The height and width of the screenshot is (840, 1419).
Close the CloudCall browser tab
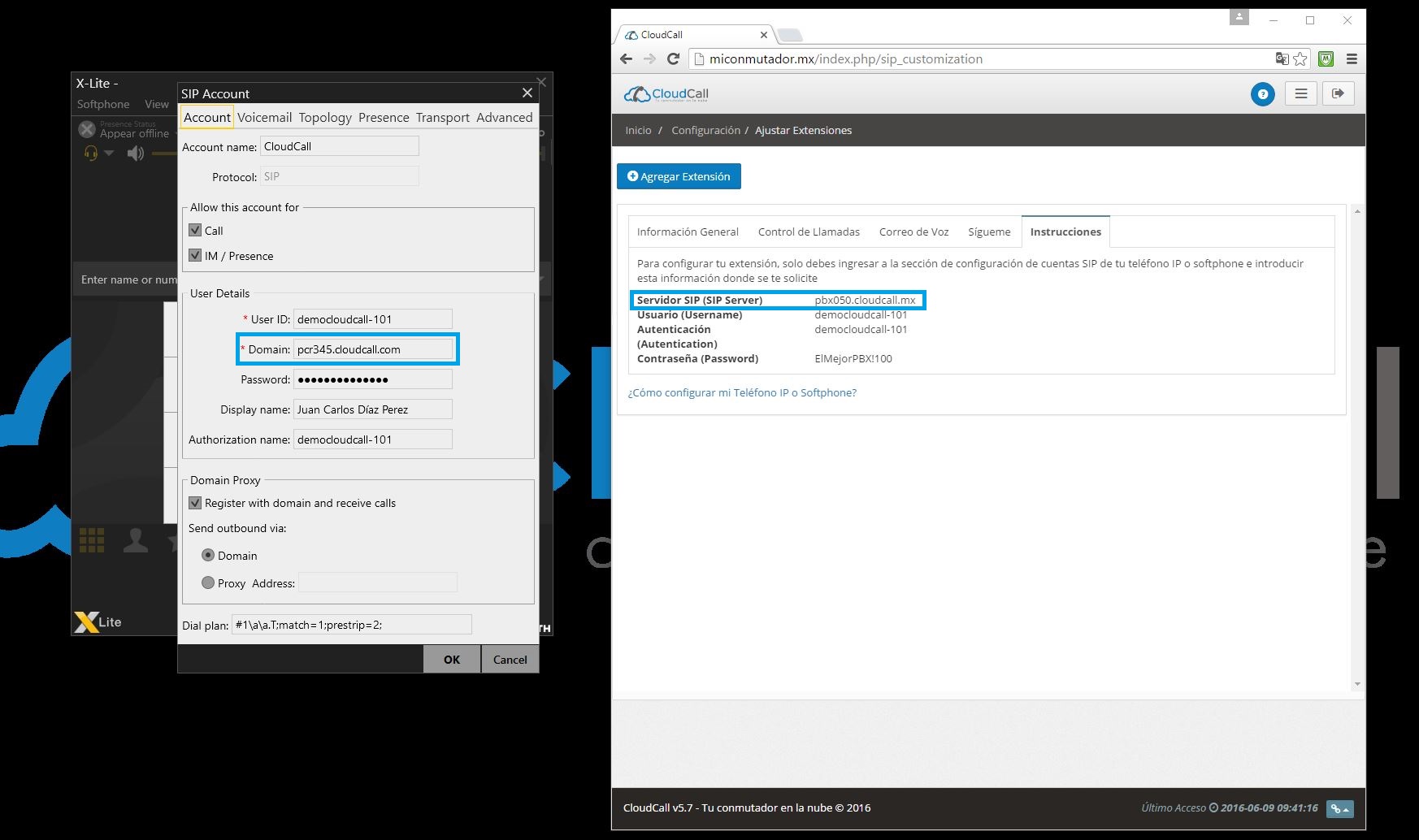[763, 35]
